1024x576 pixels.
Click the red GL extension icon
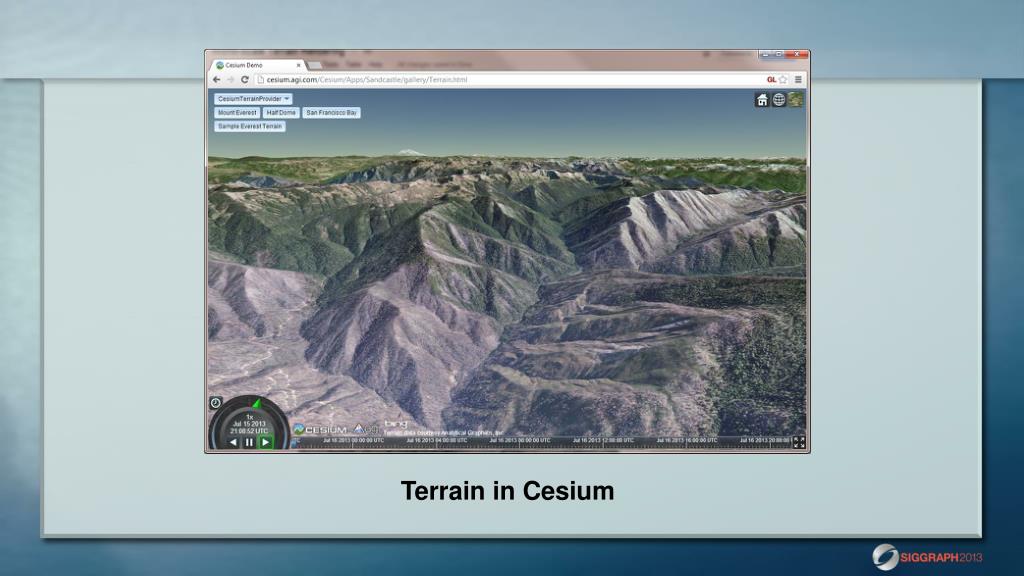coord(771,80)
